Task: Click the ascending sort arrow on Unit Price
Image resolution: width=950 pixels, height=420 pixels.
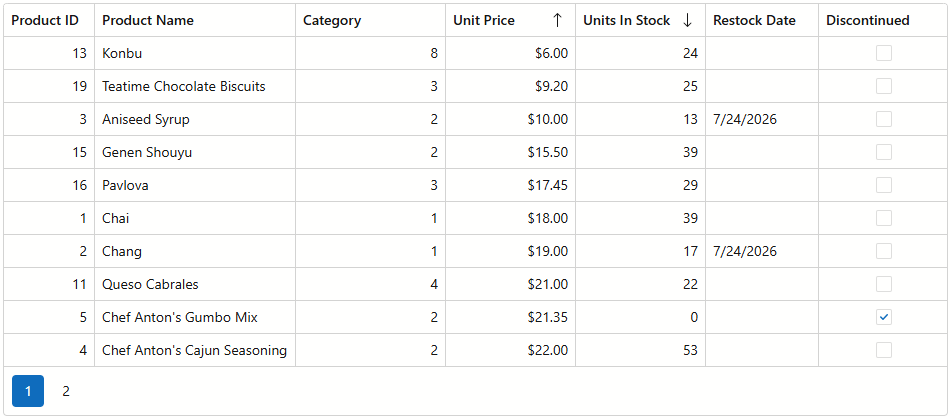Action: 557,21
